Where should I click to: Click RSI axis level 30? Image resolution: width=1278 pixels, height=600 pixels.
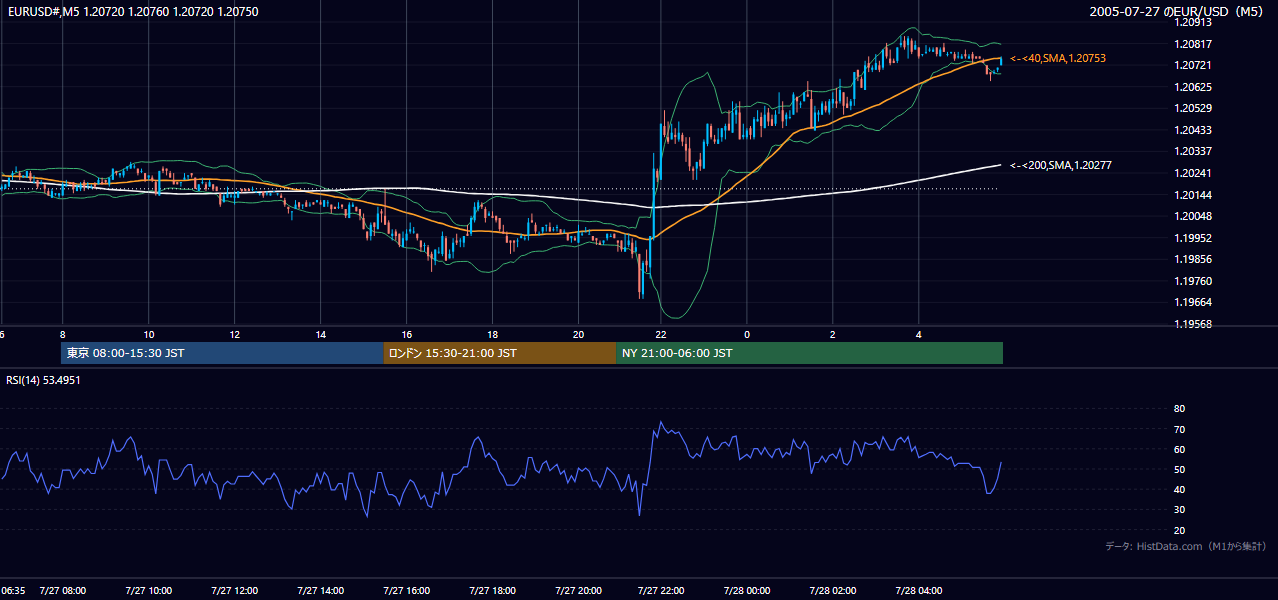point(1180,510)
